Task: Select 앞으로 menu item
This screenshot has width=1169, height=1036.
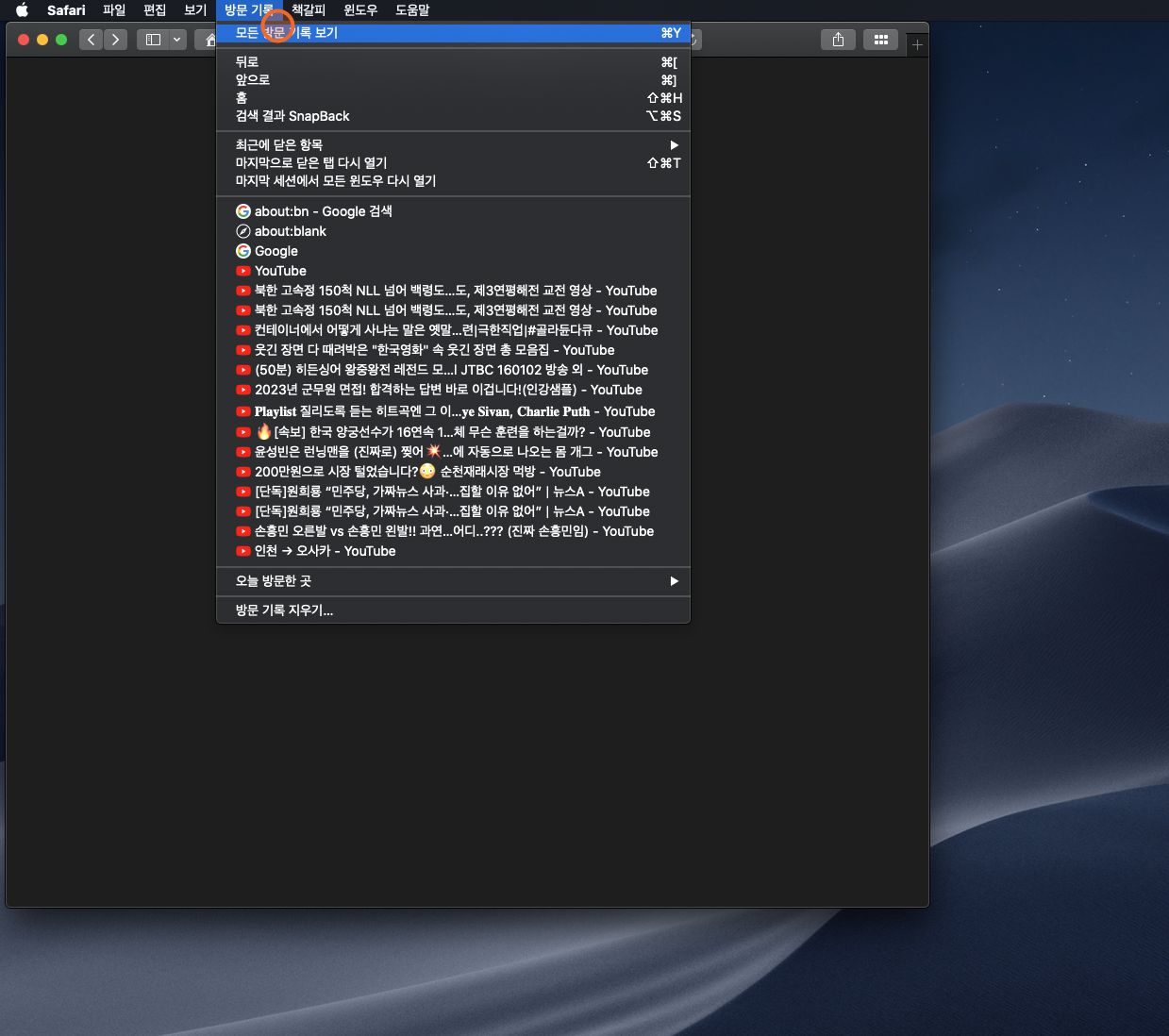Action: (x=454, y=80)
